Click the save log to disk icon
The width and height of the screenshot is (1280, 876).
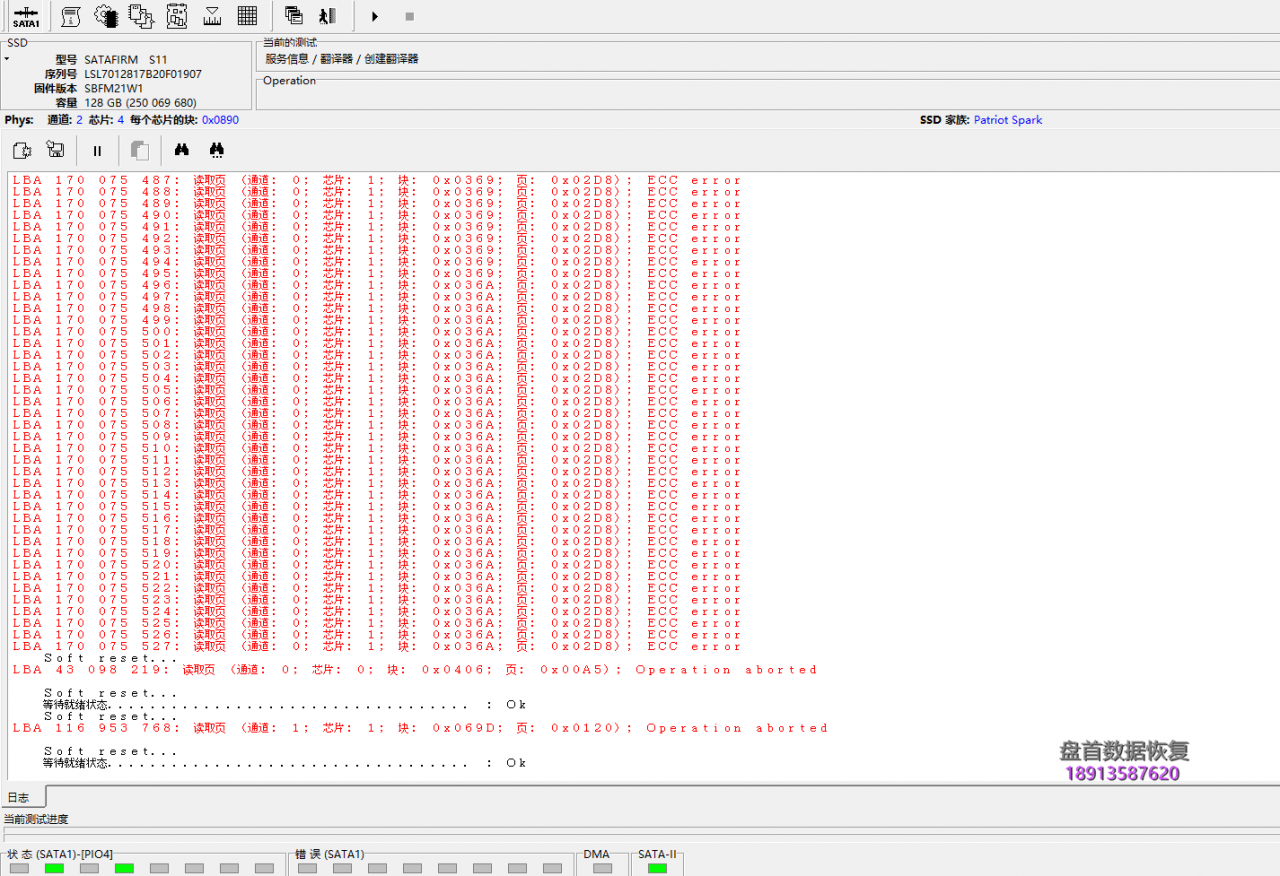click(56, 151)
